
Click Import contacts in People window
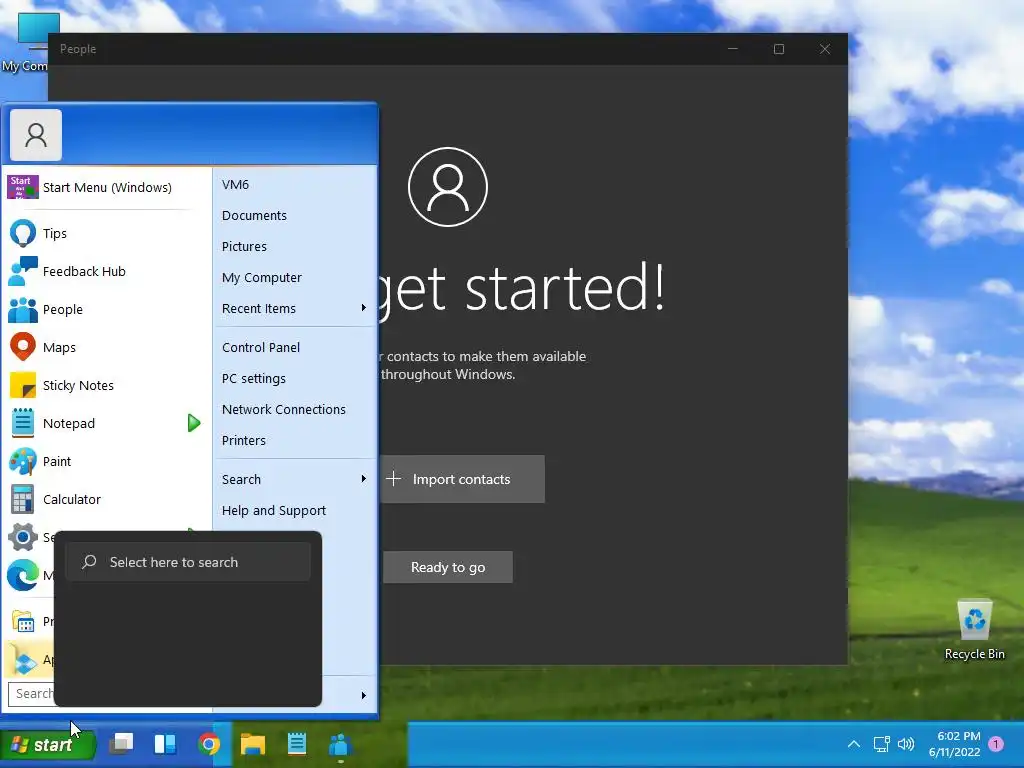pos(462,479)
